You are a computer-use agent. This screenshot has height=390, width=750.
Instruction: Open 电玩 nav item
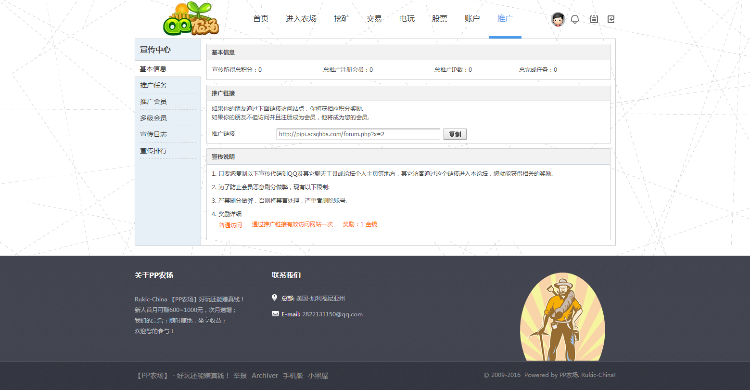(x=407, y=19)
